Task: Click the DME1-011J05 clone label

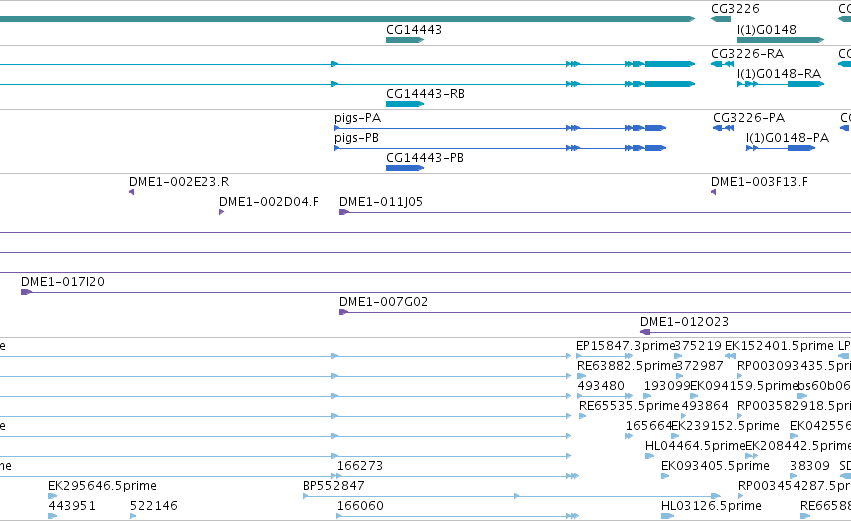Action: [381, 202]
